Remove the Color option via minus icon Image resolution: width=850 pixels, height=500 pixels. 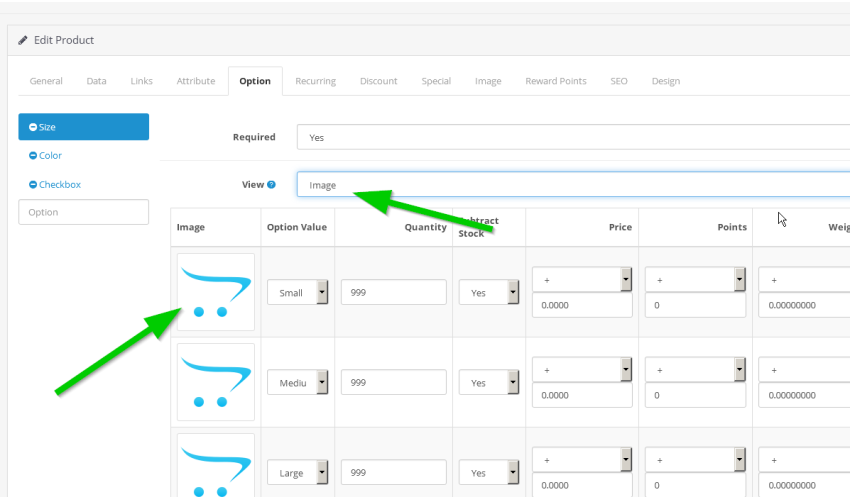coord(33,156)
